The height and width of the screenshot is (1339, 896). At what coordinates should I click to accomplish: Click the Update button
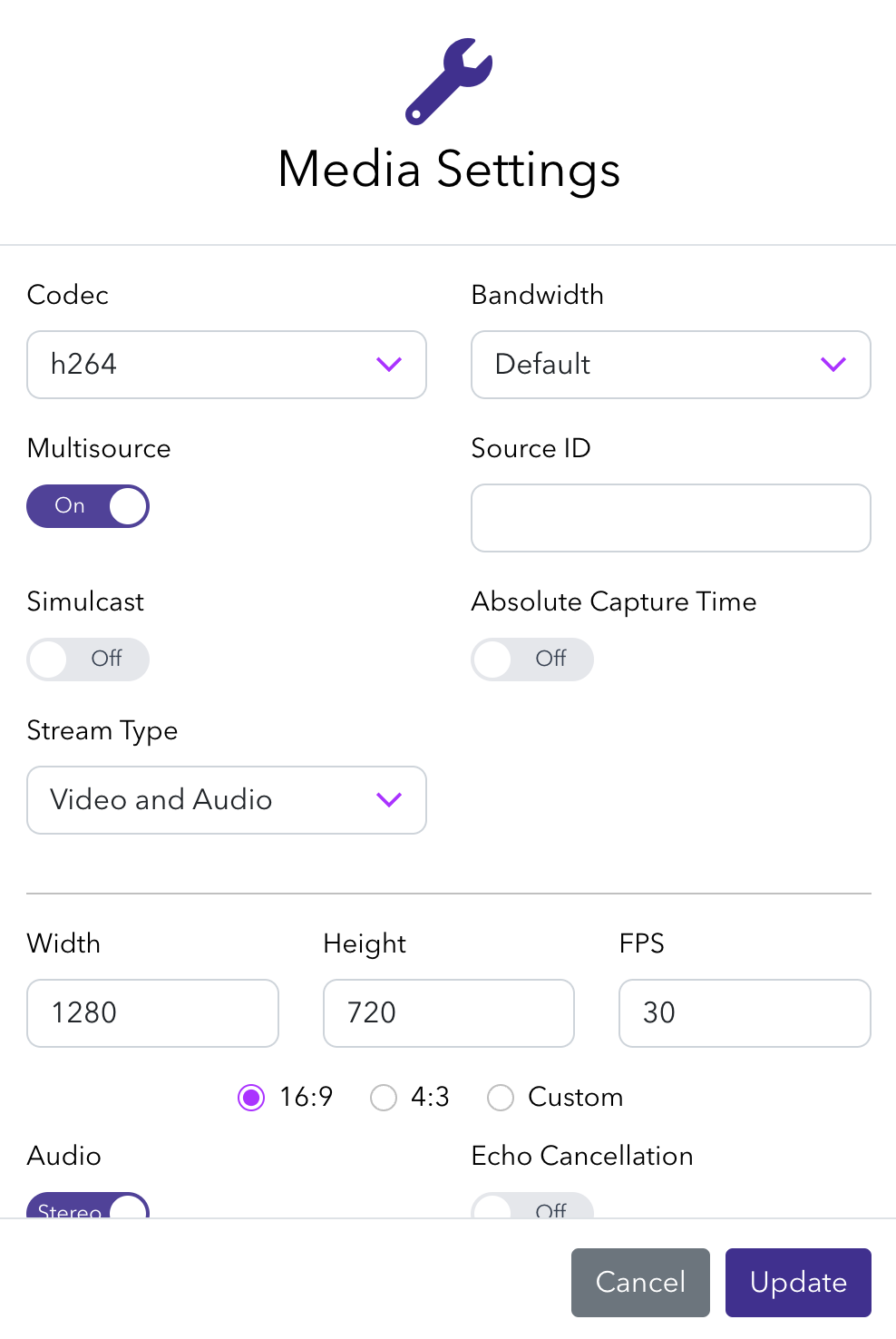coord(798,1282)
